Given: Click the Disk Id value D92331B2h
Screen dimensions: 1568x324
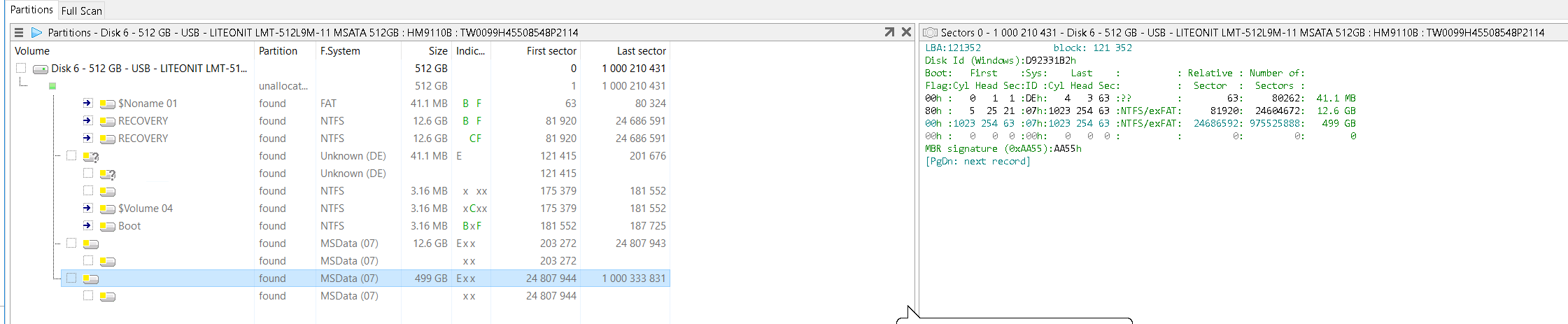Looking at the screenshot, I should pos(1050,60).
